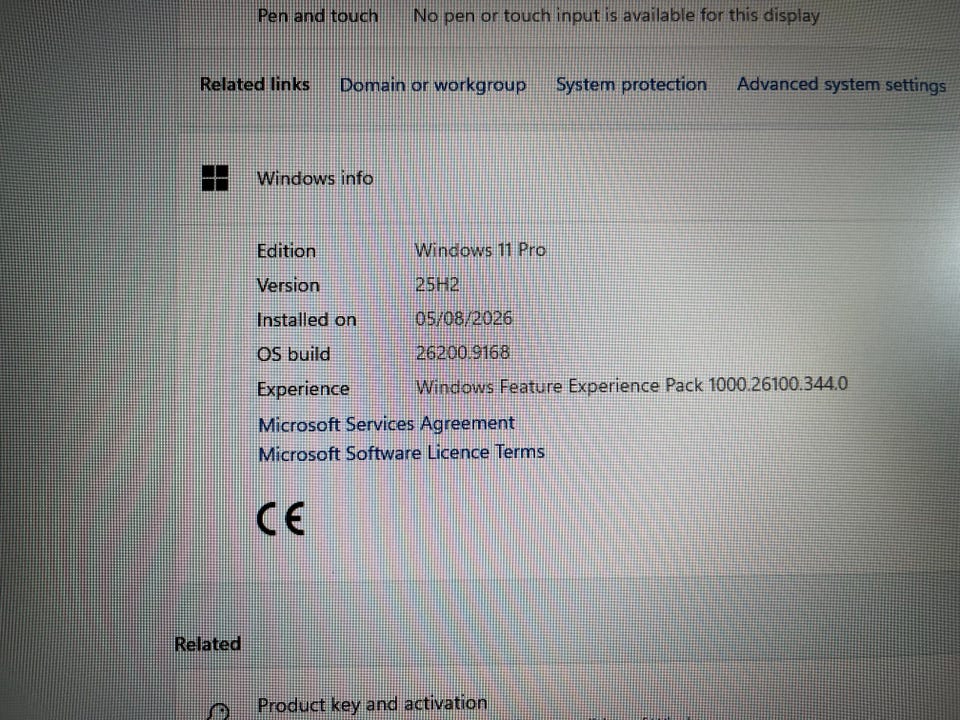
Task: Open Product key and activation
Action: click(x=372, y=704)
